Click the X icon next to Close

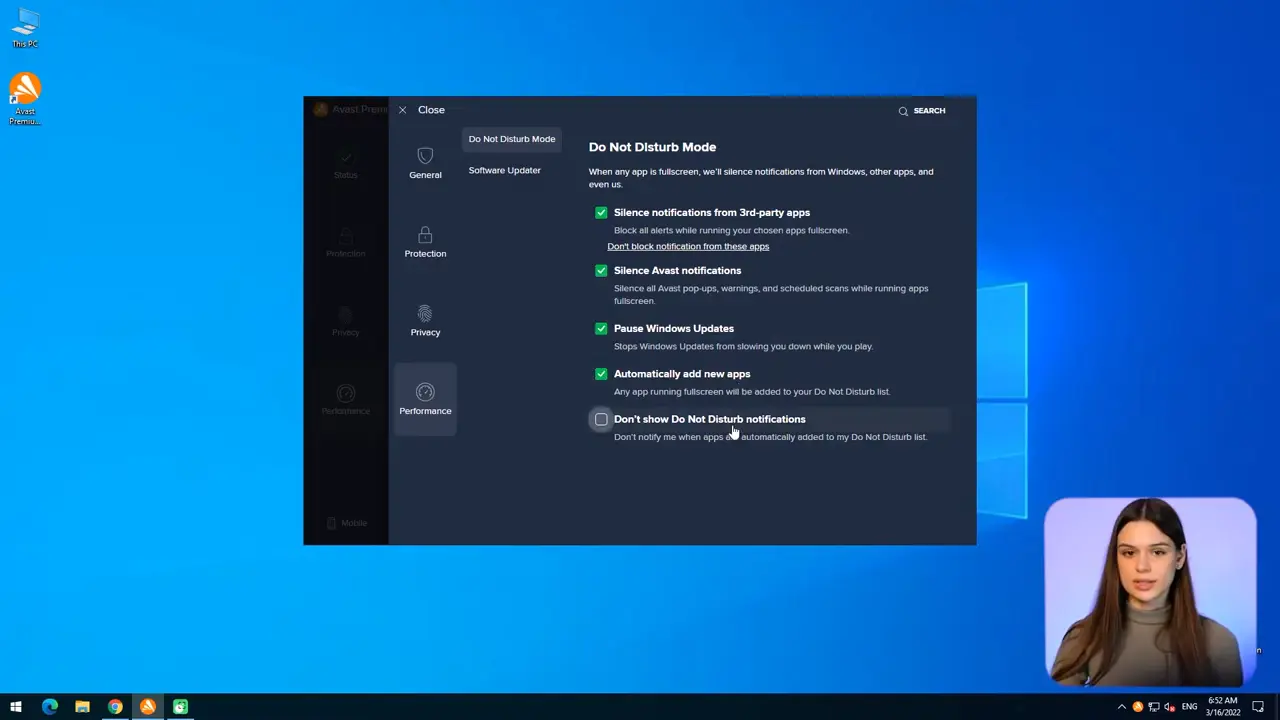pos(402,110)
